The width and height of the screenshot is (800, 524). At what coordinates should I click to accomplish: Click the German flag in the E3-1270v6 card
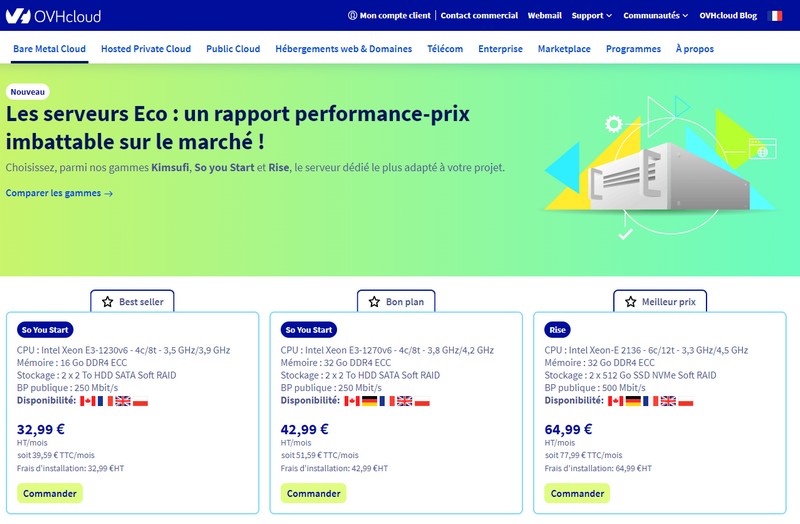(369, 401)
